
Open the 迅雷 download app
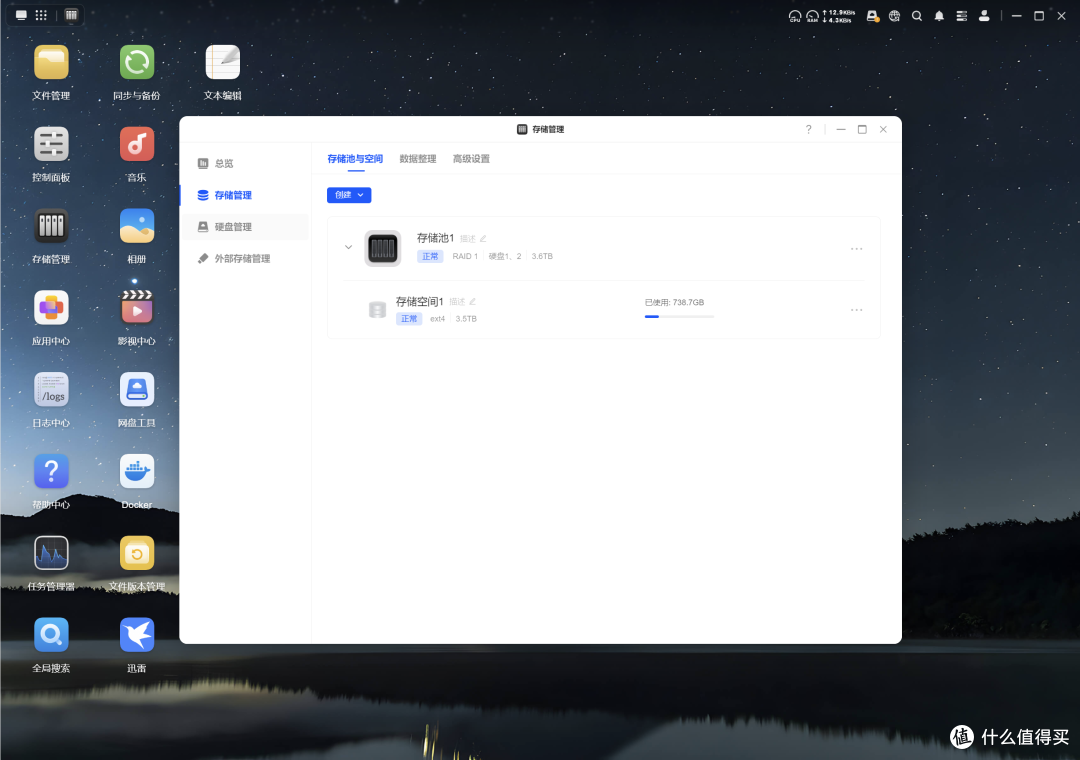(136, 635)
